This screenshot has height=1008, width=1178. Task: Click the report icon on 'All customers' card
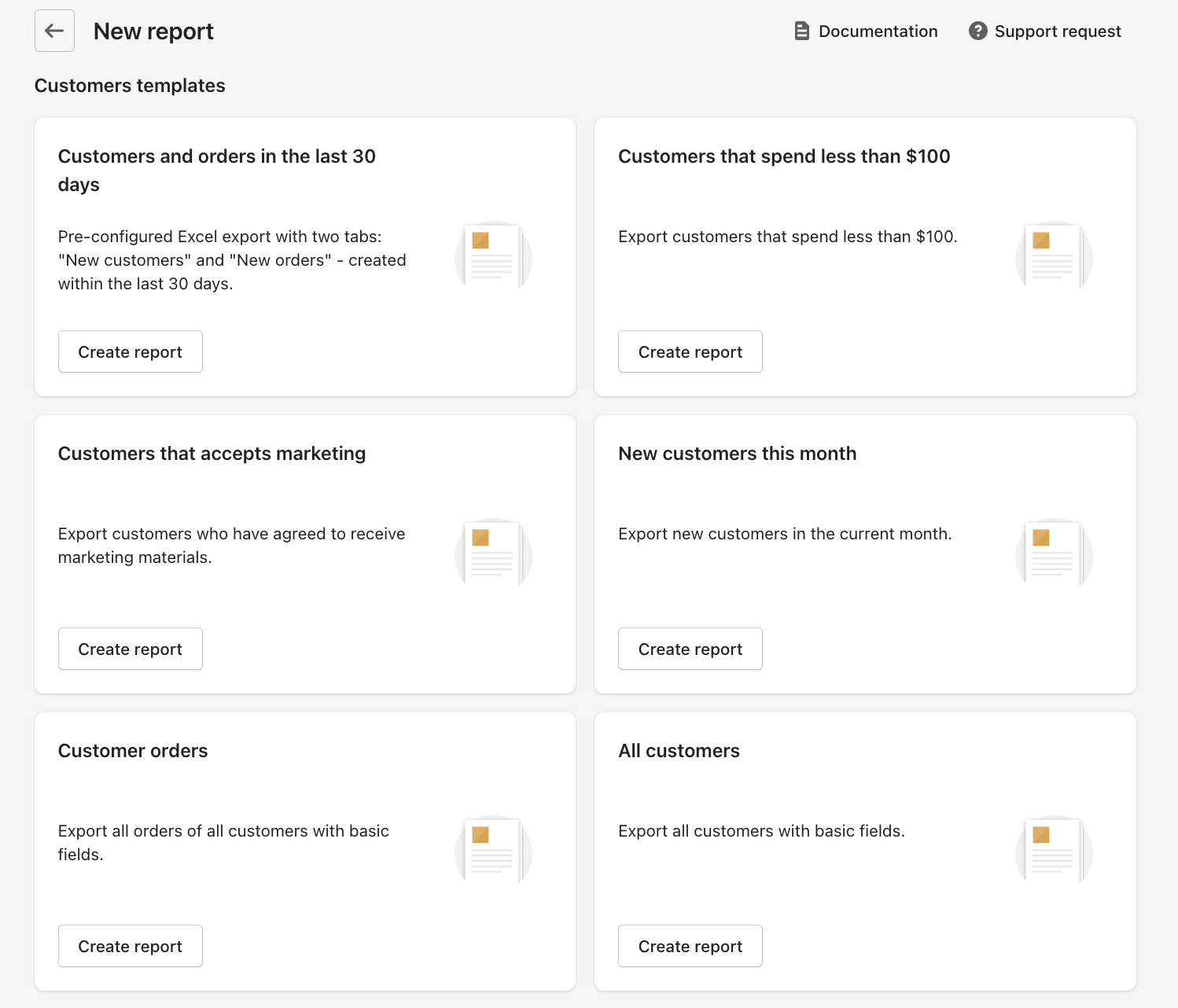(1053, 850)
